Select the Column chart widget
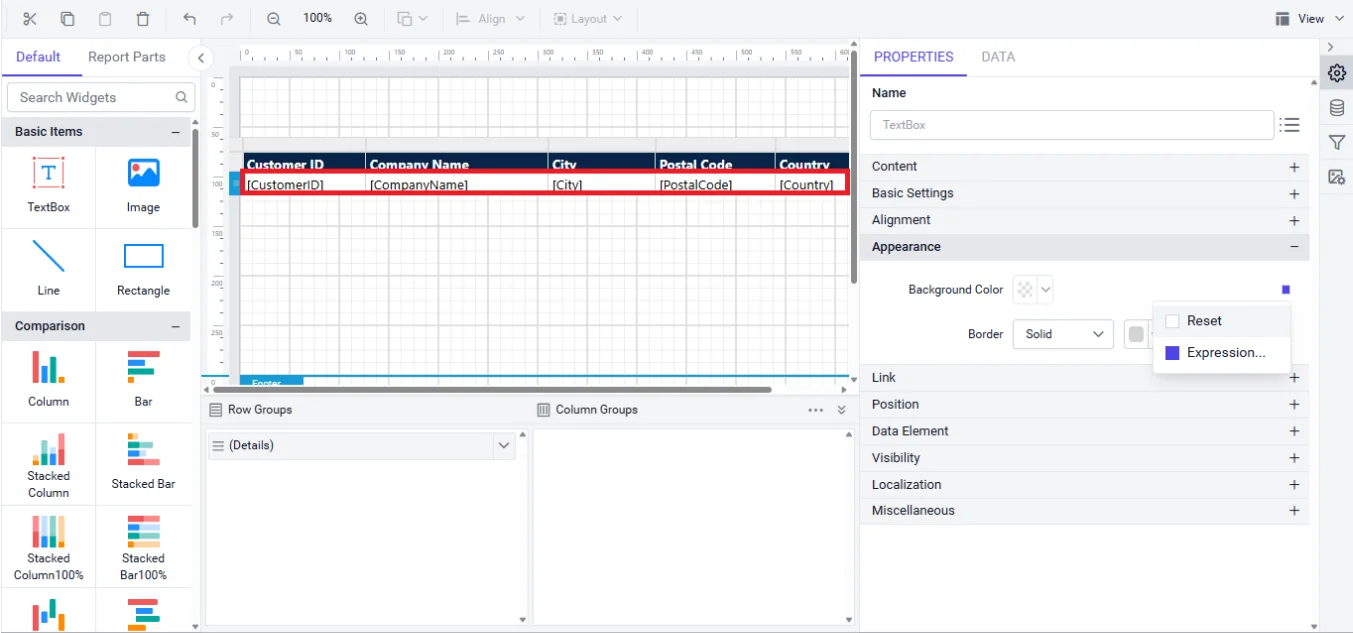1353x633 pixels. (x=49, y=379)
